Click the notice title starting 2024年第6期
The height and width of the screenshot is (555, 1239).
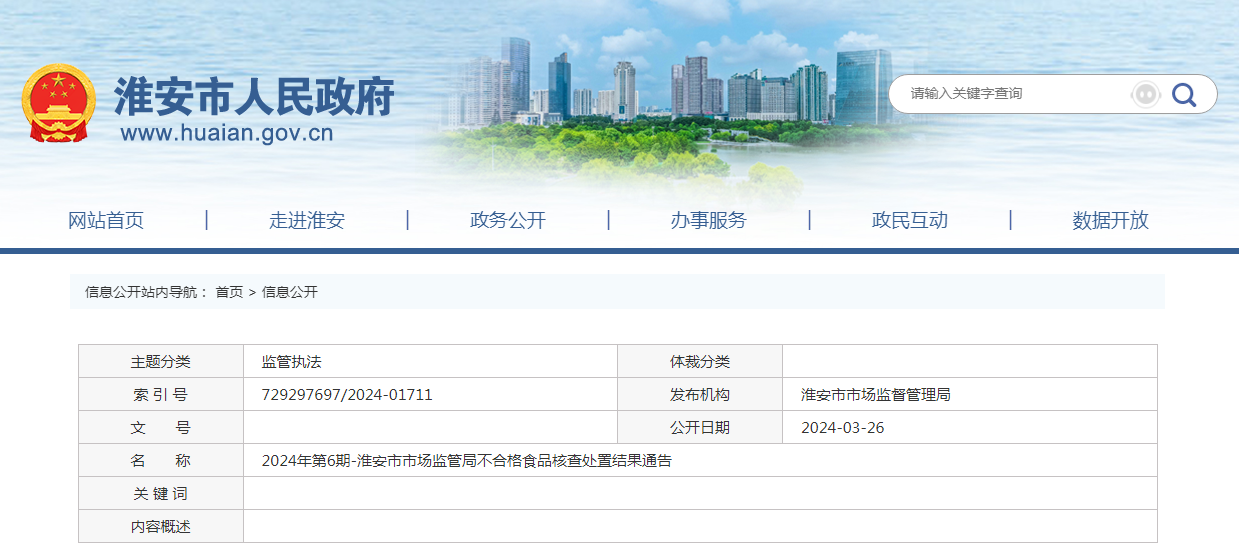467,461
